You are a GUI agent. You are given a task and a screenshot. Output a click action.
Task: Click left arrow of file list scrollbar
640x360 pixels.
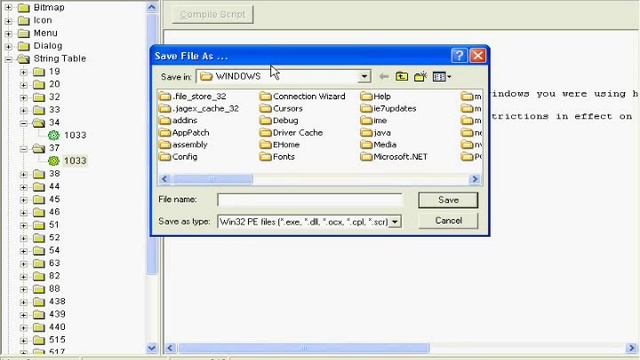click(x=165, y=179)
